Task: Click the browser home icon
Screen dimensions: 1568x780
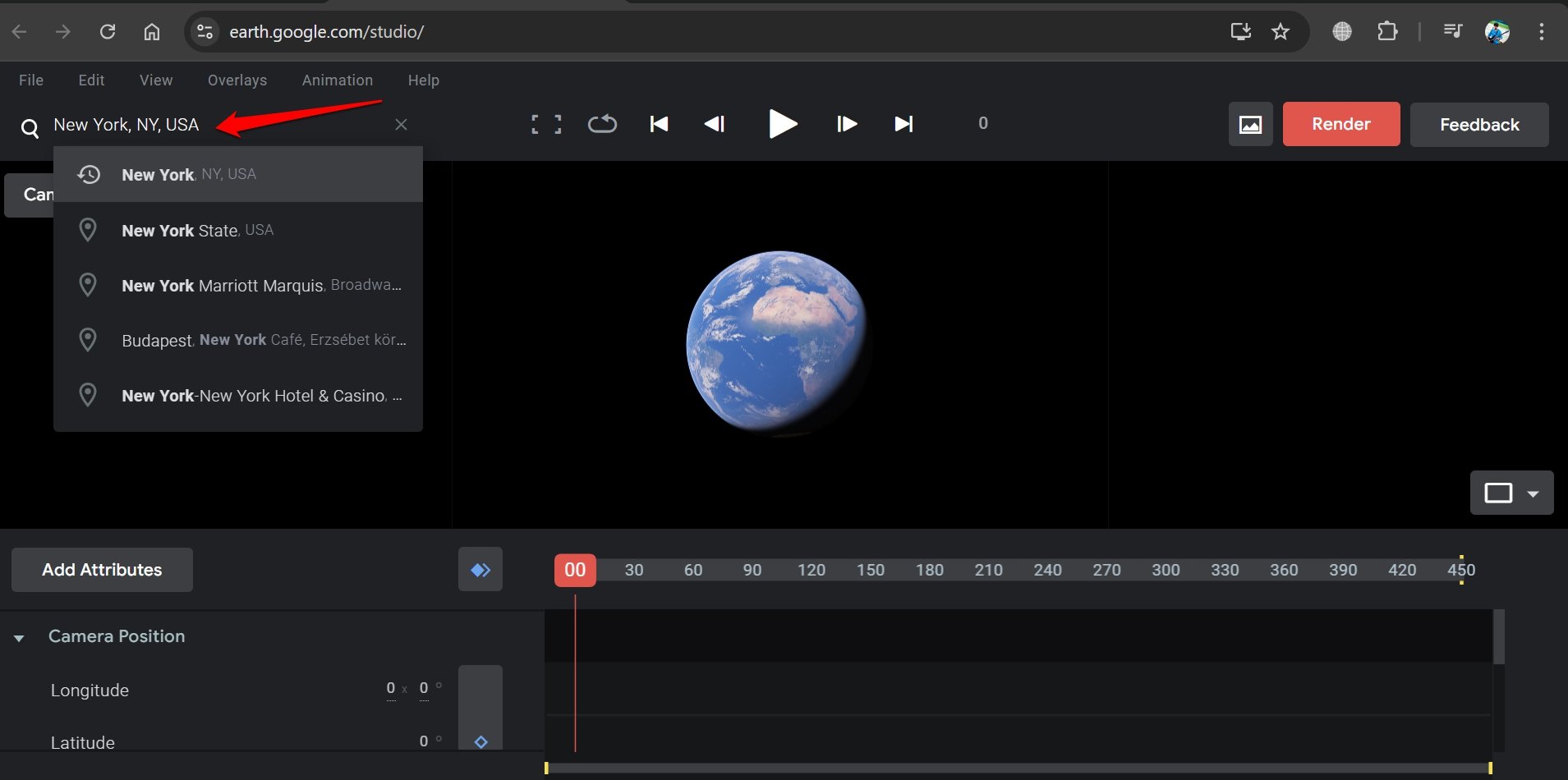Action: coord(152,31)
